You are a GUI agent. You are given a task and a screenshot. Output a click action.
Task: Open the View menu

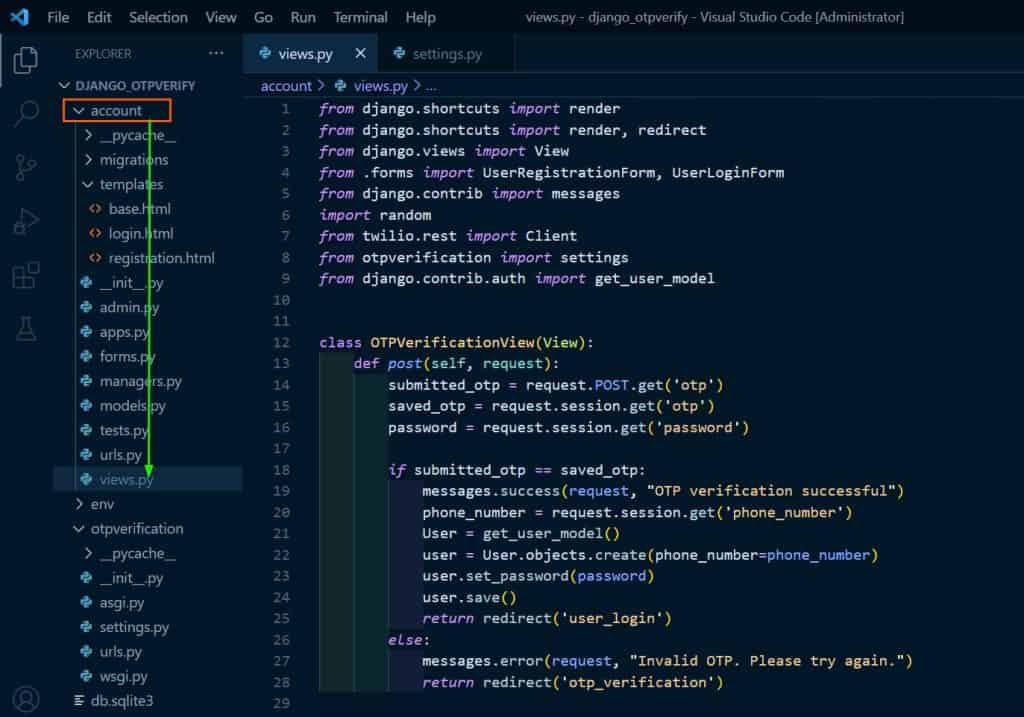221,18
